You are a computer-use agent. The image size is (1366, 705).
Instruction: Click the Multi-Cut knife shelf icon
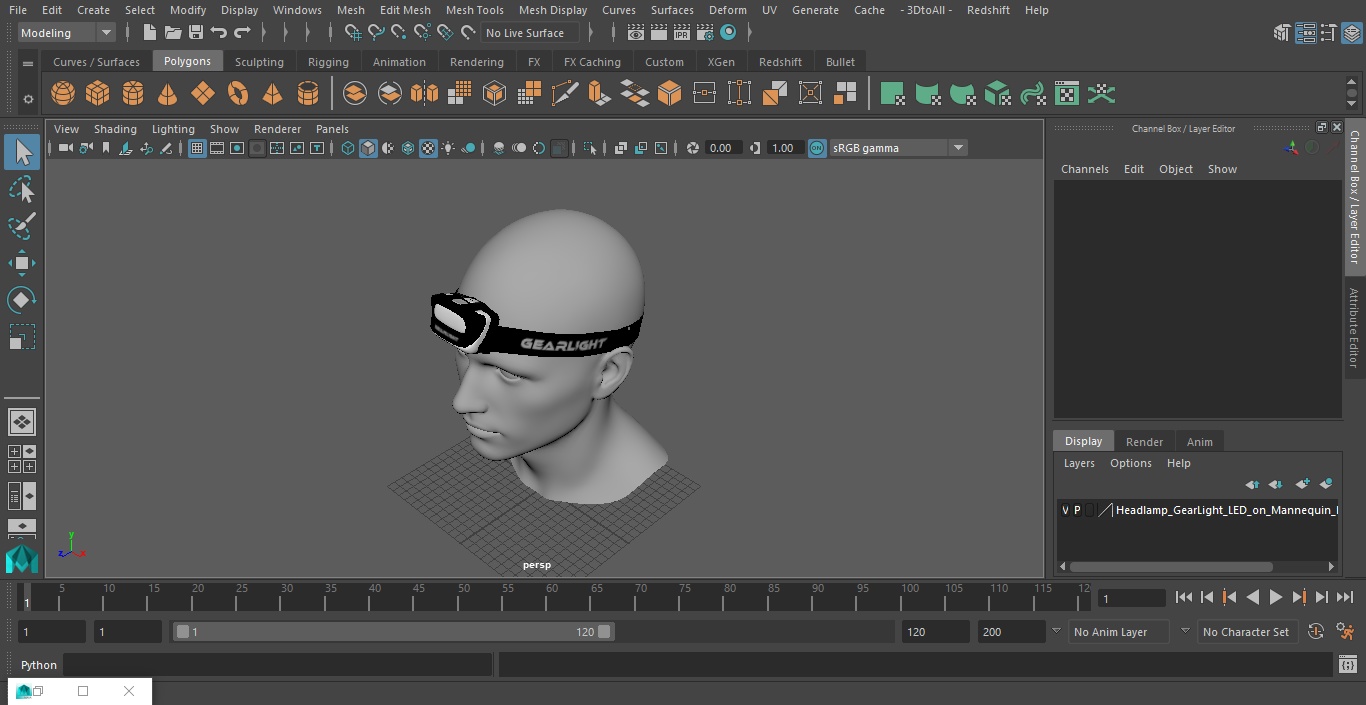565,94
